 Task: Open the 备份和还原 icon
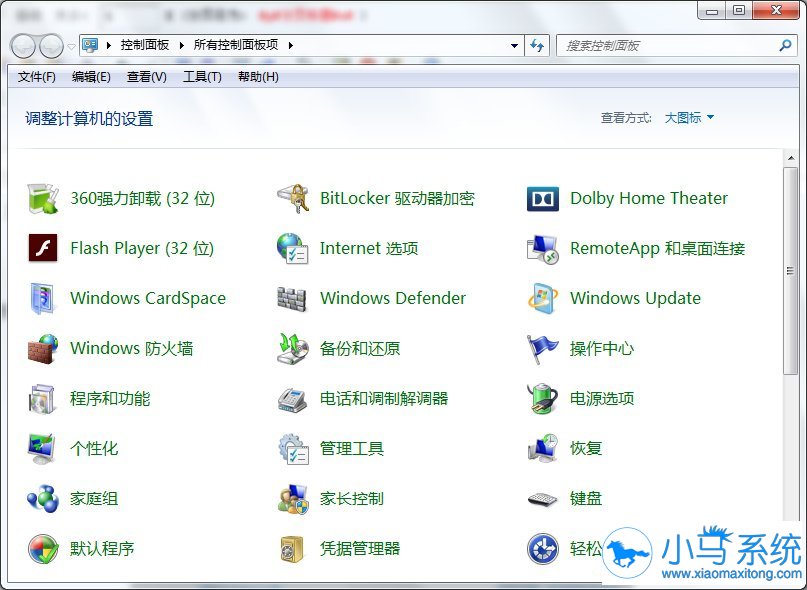[293, 349]
